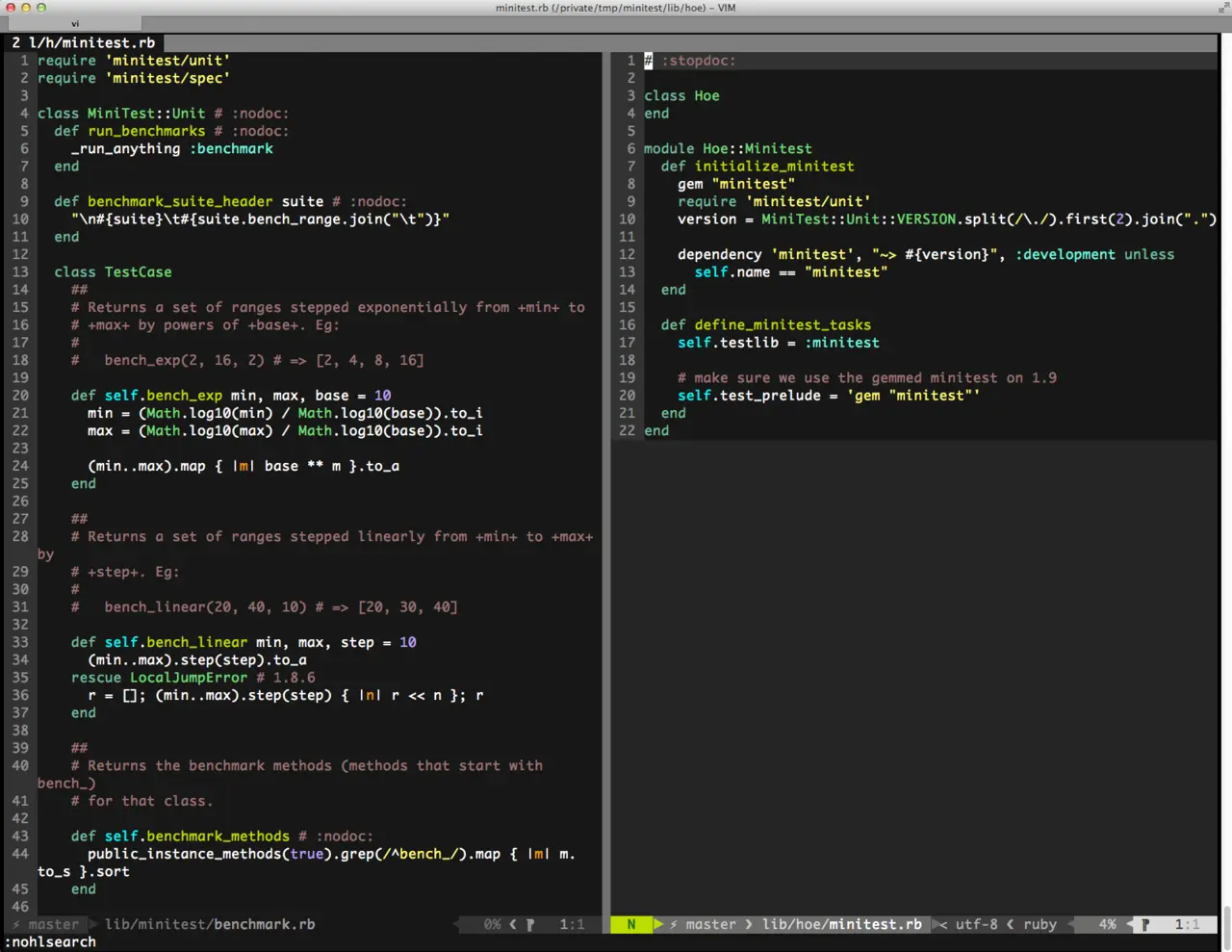This screenshot has width=1232, height=952.
Task: Select the Vim tab labeled l/h/minitest.rb
Action: (x=83, y=42)
